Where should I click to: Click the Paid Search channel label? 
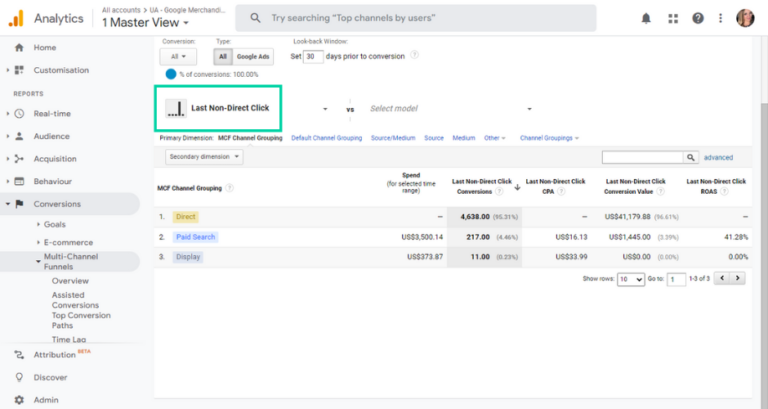click(x=195, y=237)
